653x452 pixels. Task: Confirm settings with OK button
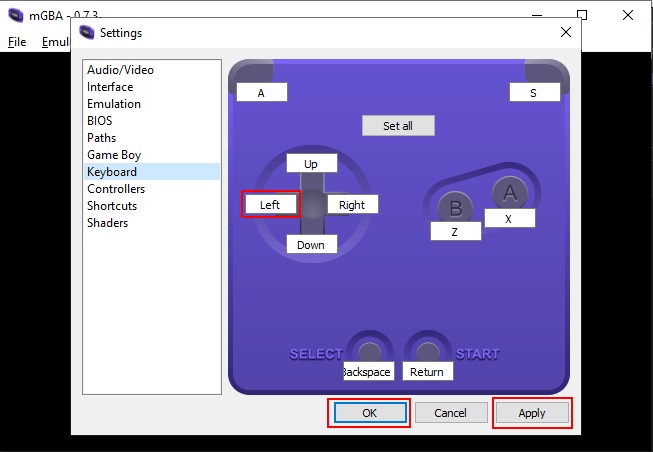pos(370,413)
